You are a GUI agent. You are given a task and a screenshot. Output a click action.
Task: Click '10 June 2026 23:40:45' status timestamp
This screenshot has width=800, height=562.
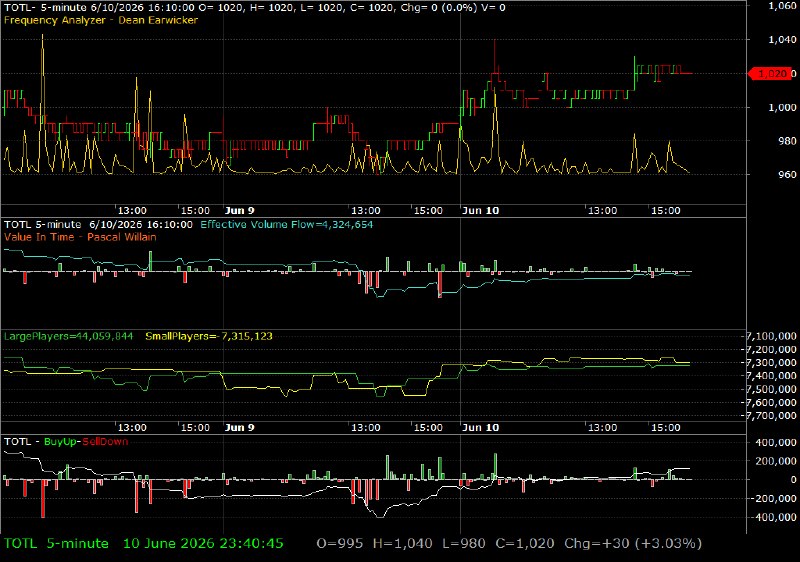coord(203,544)
